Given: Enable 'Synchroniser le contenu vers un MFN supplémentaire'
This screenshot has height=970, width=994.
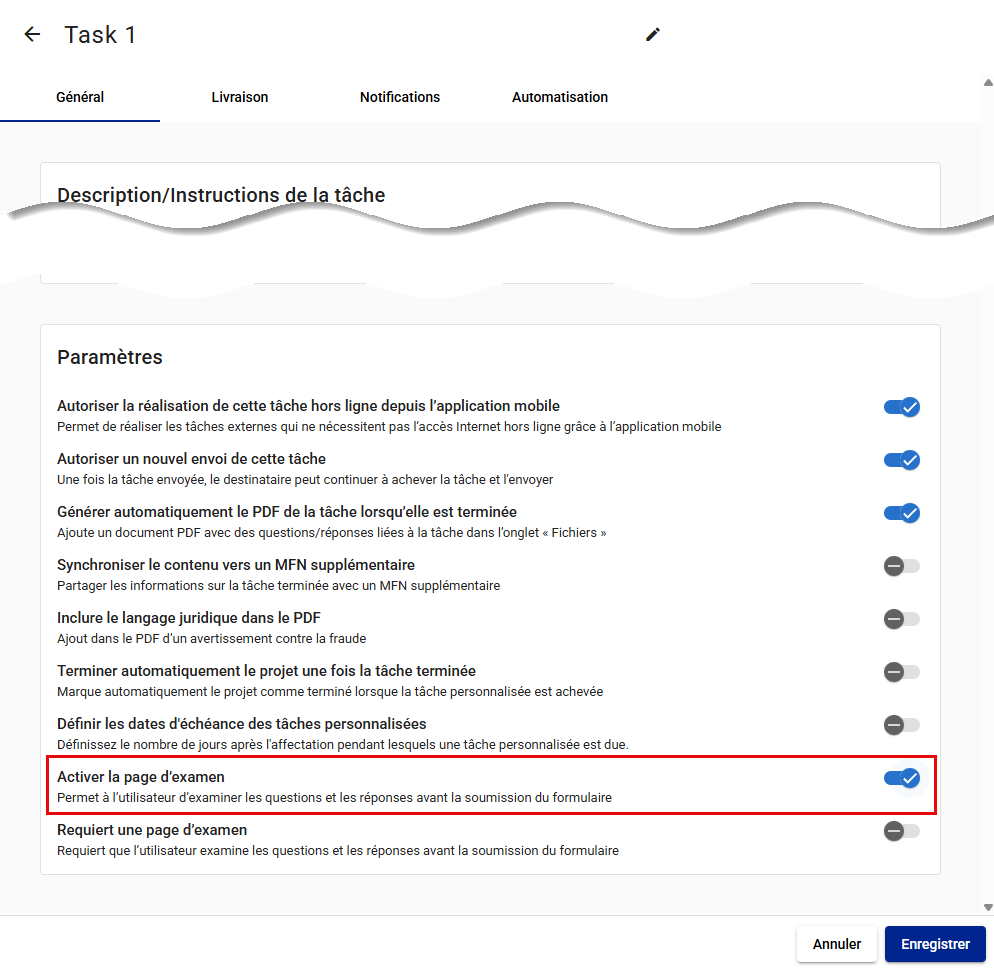Looking at the screenshot, I should click(901, 566).
